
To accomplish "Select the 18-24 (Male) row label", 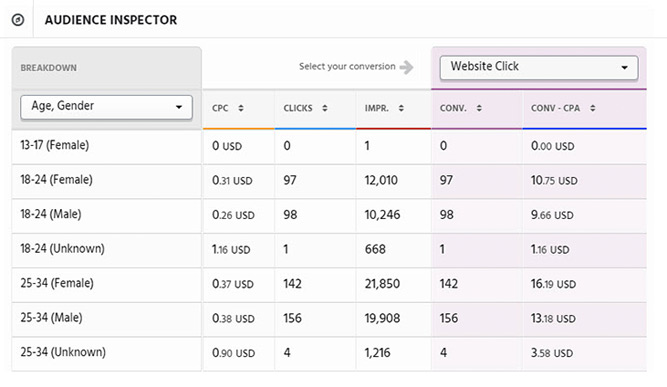I will click(x=51, y=214).
